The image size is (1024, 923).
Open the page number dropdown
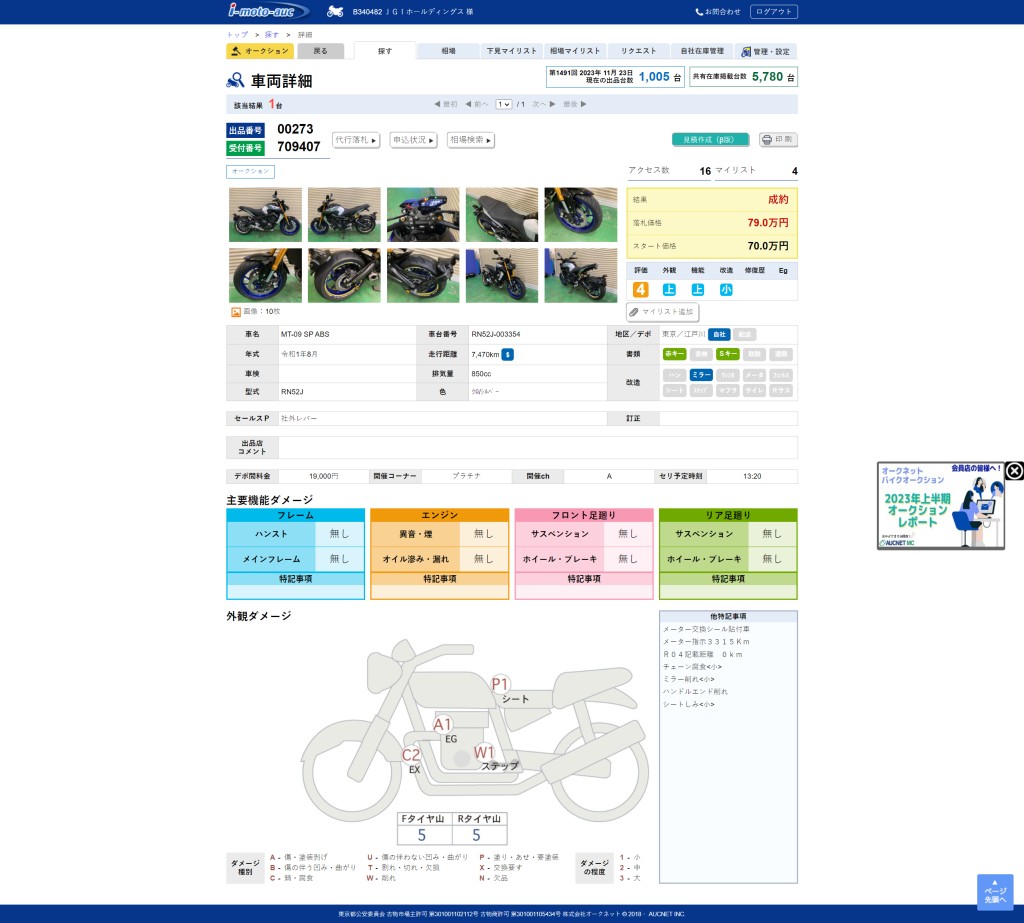[503, 104]
